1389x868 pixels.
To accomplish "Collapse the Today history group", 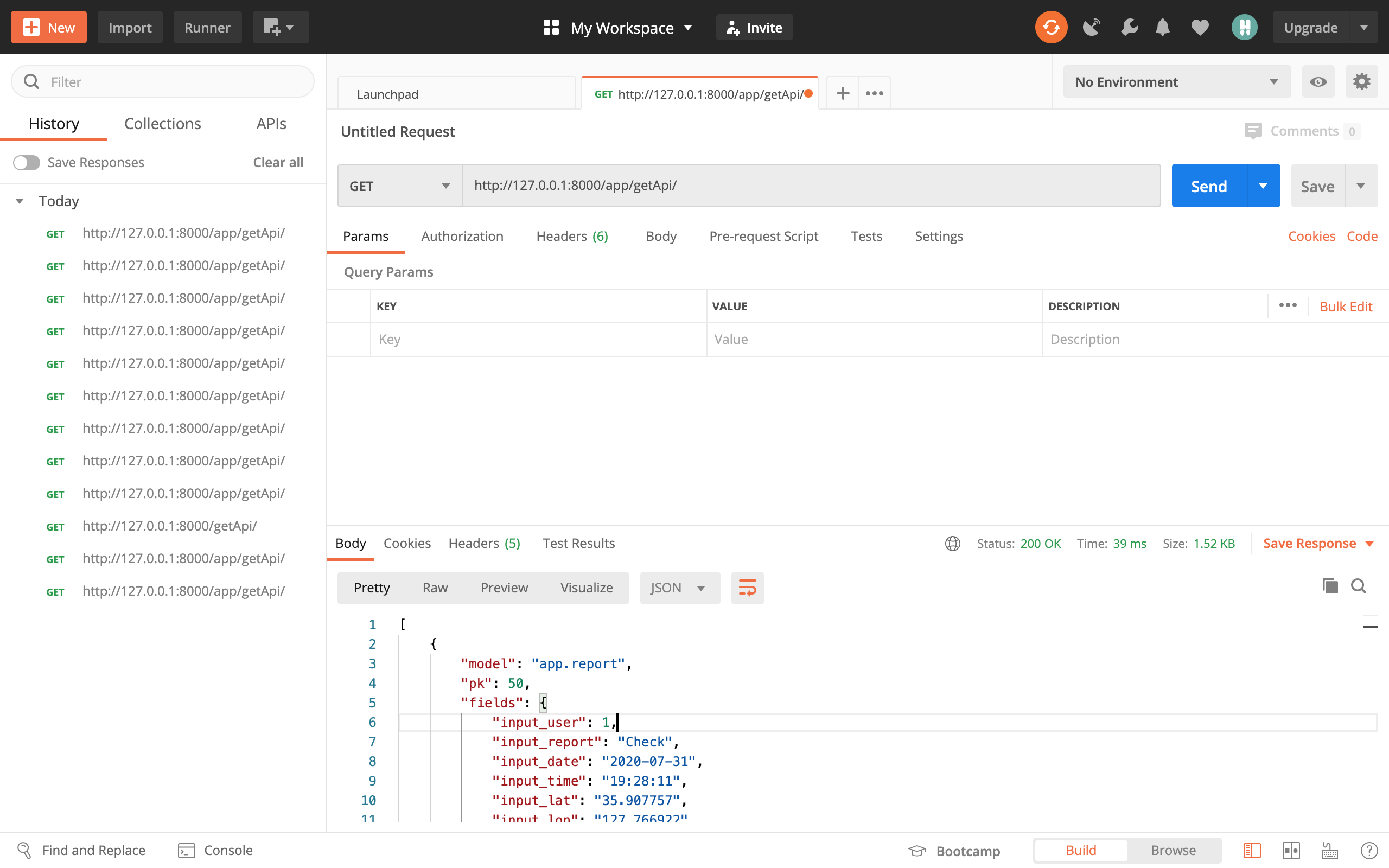I will coord(20,201).
